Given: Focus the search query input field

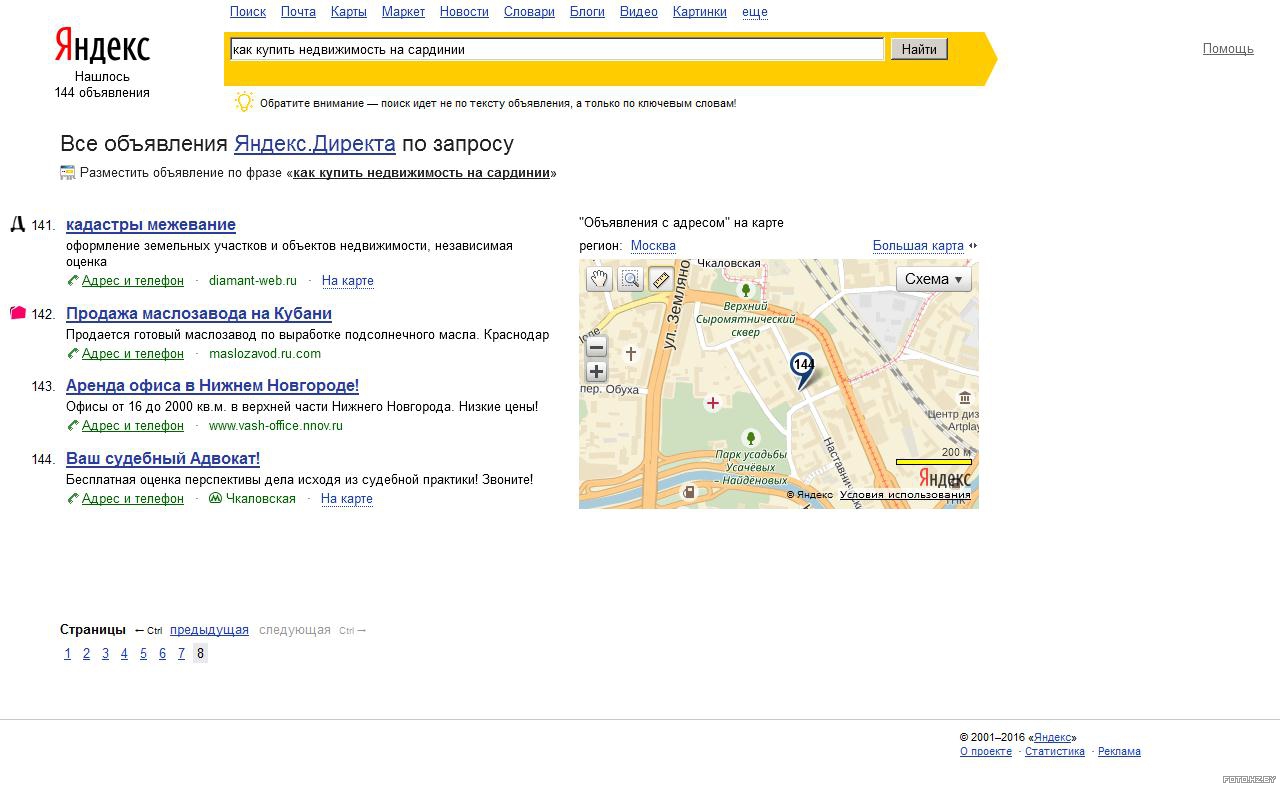Looking at the screenshot, I should click(556, 49).
